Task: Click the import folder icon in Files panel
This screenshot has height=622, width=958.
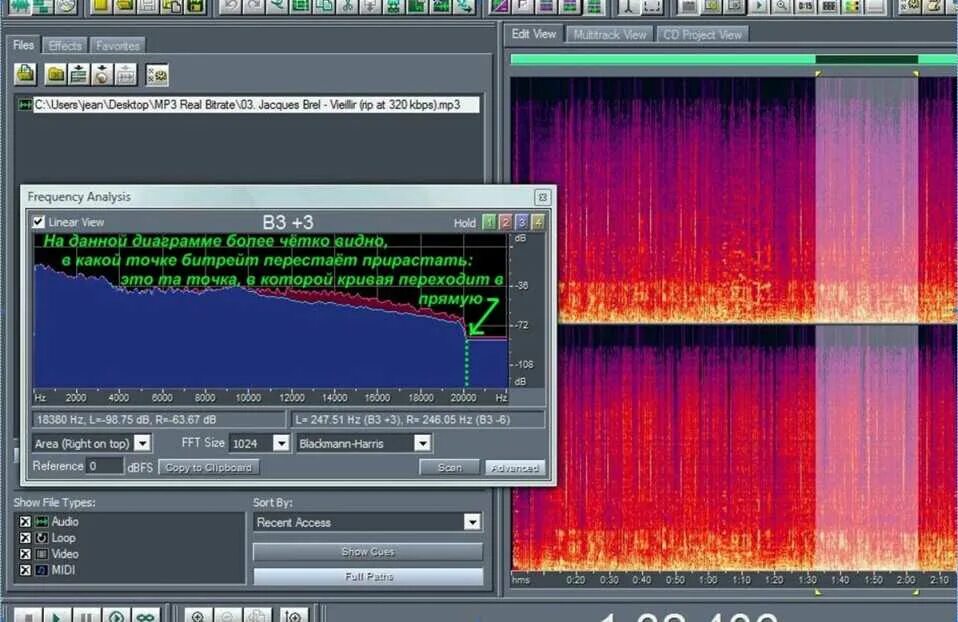Action: click(x=56, y=75)
